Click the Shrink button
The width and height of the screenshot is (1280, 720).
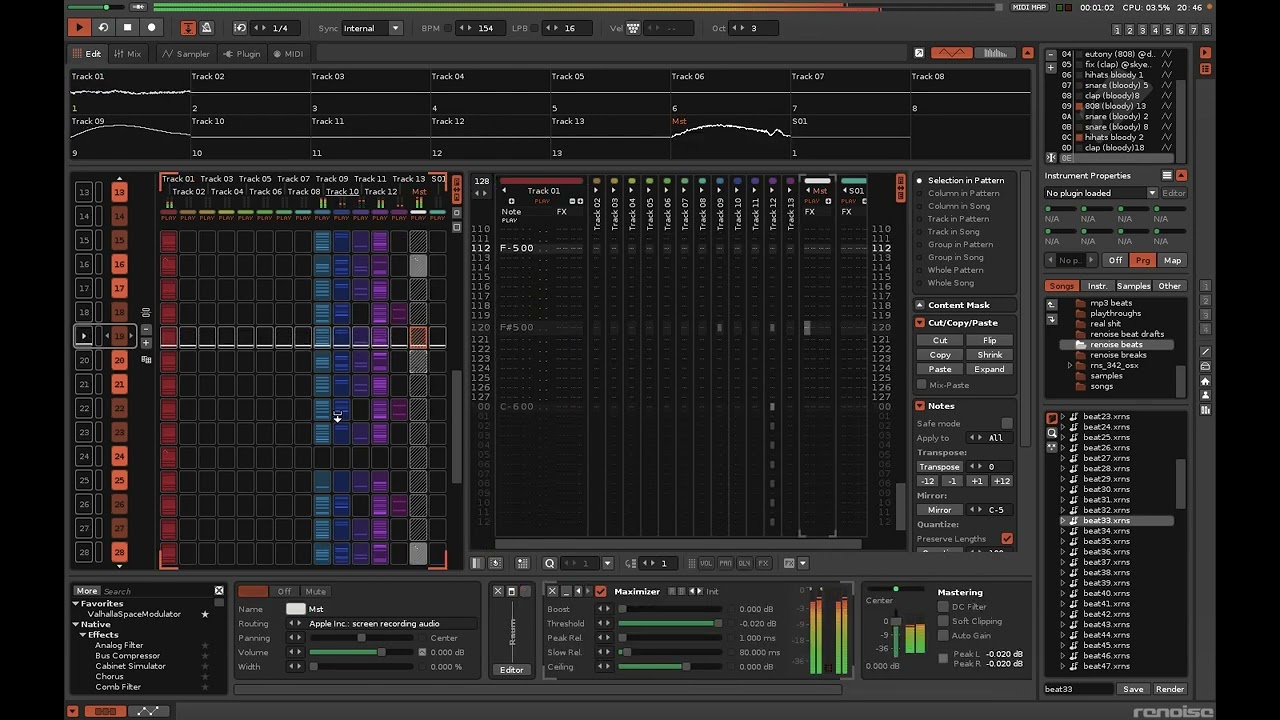click(989, 355)
